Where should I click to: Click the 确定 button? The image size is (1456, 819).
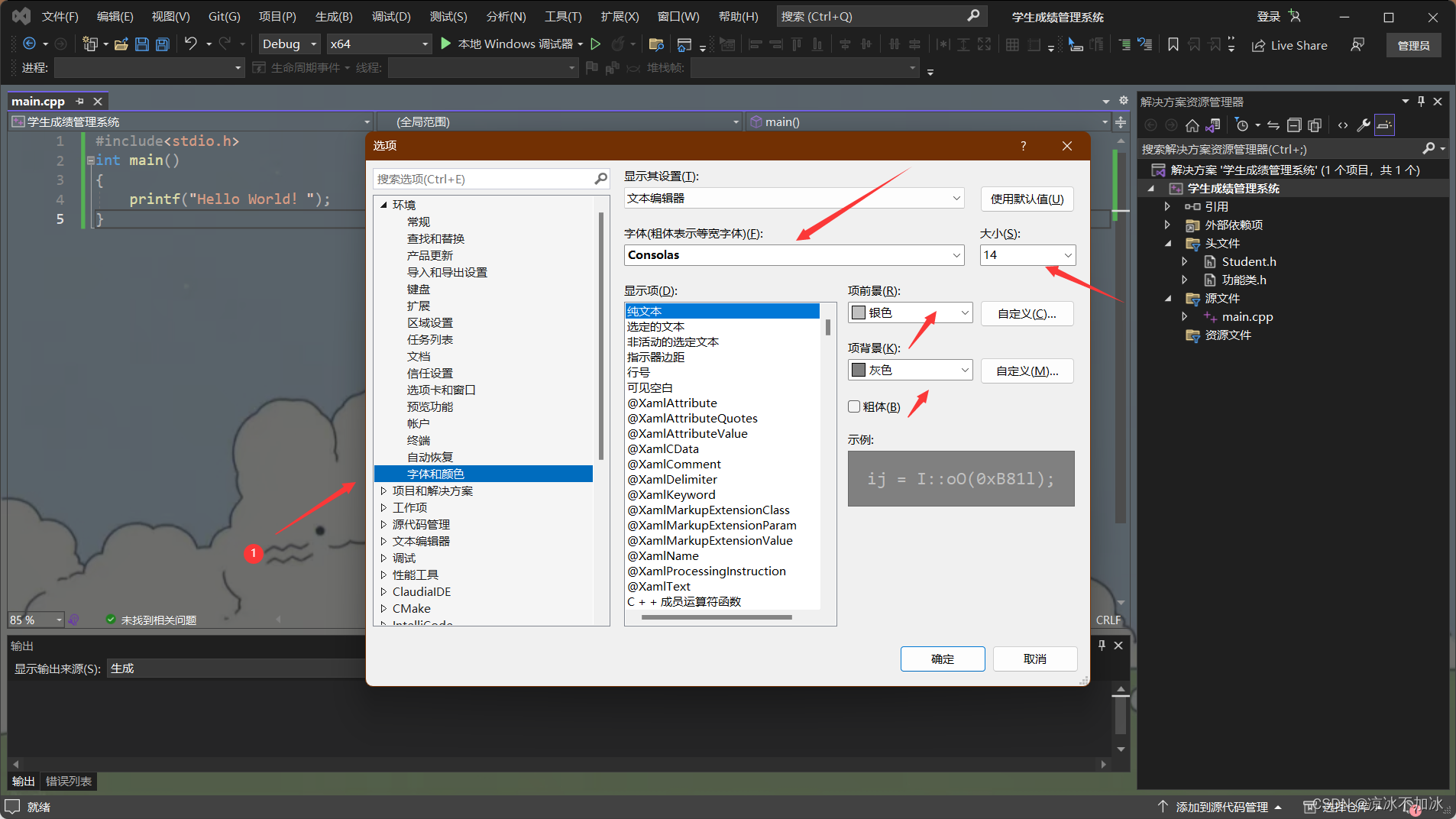943,659
